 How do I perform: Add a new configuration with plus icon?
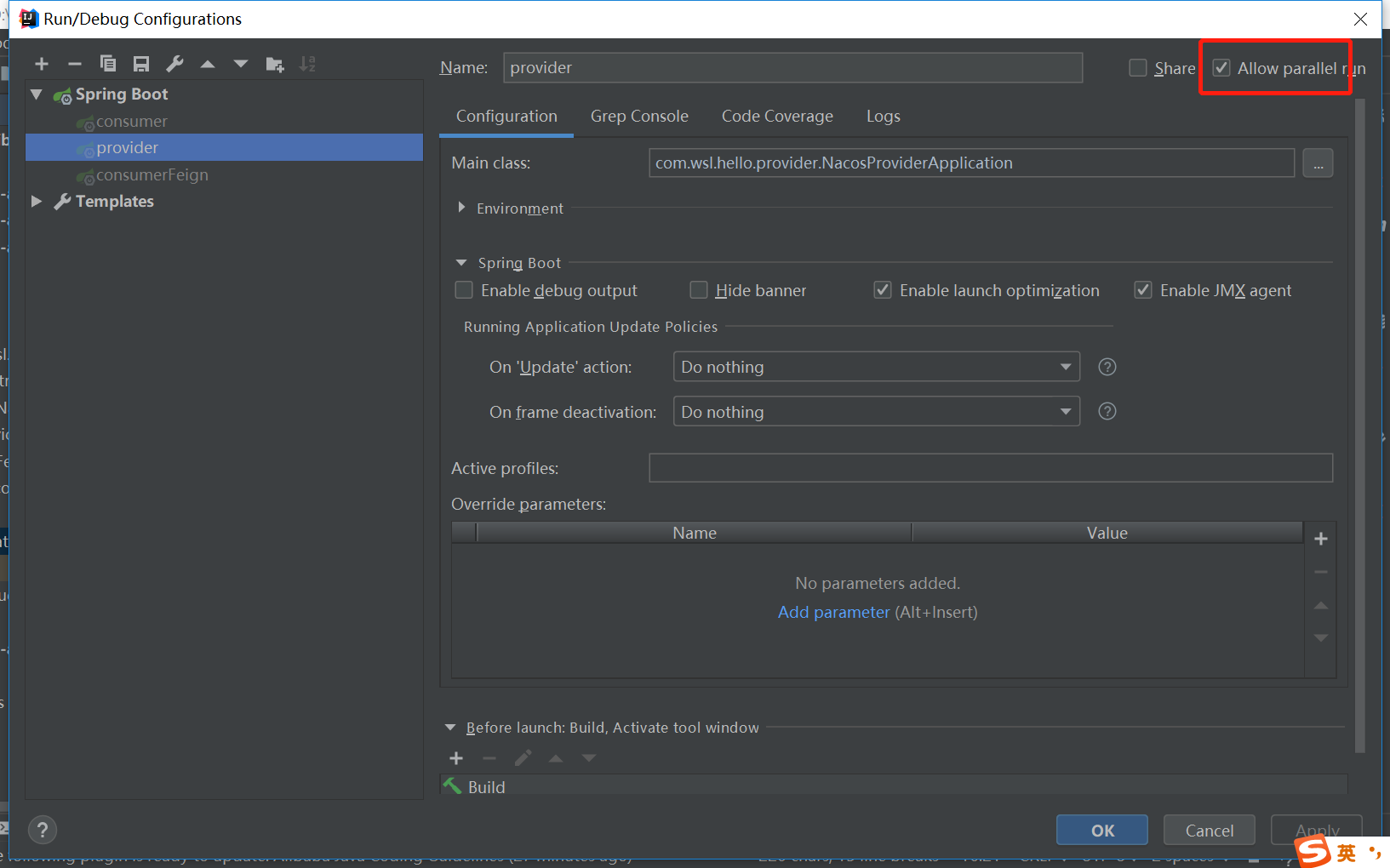[42, 64]
